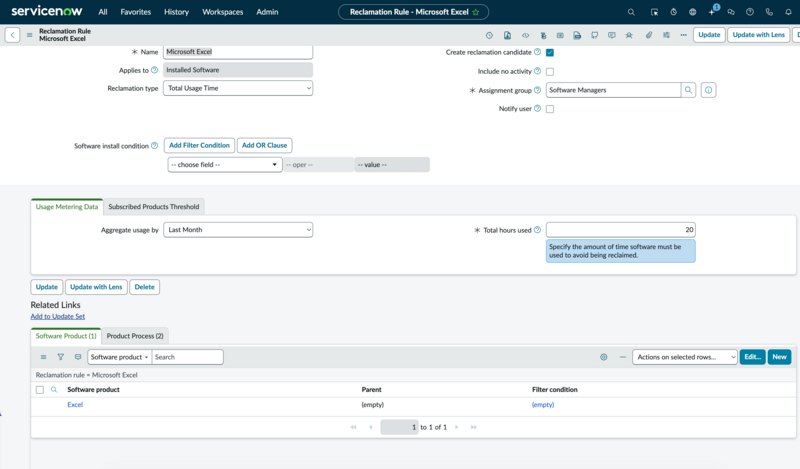Click the paperclip attachments icon

648,35
